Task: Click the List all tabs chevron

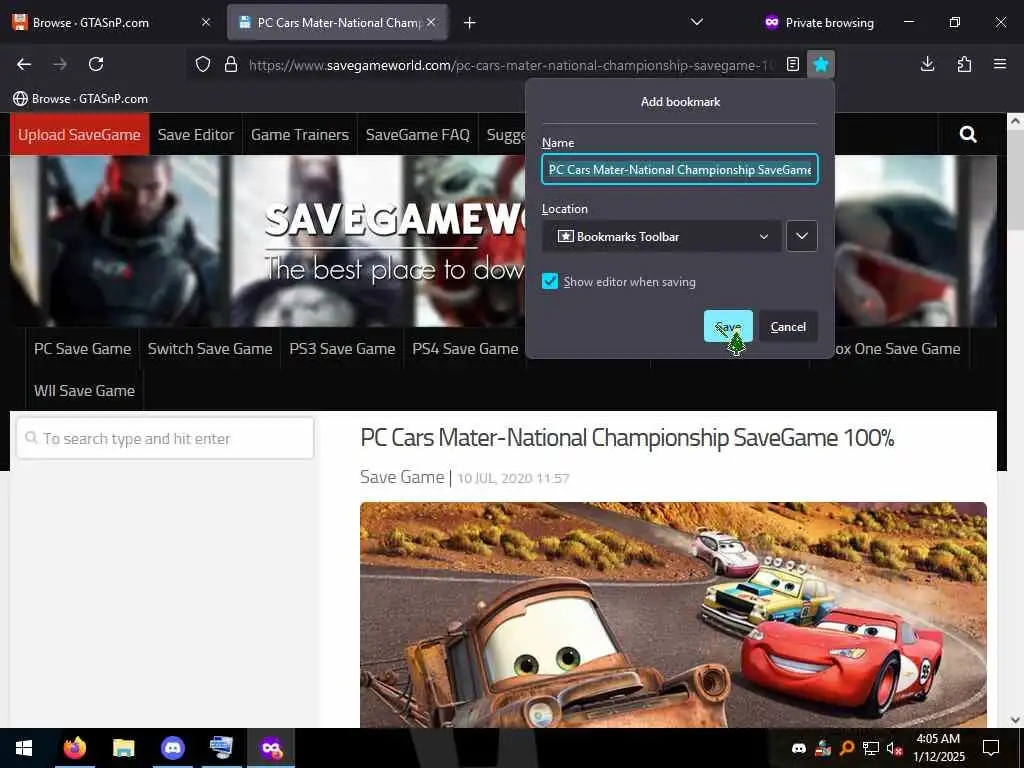Action: click(697, 22)
